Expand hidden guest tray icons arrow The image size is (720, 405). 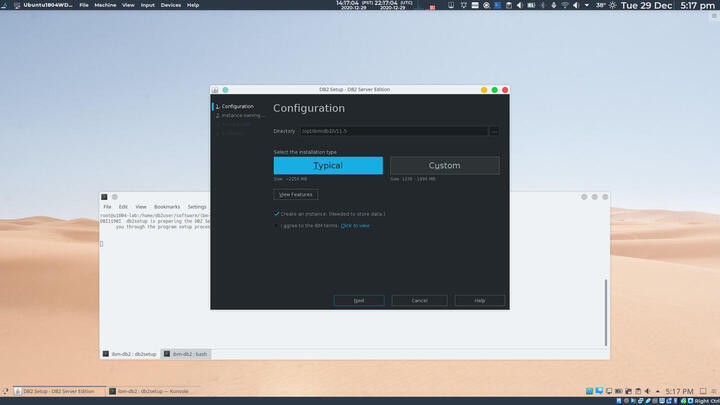(658, 391)
